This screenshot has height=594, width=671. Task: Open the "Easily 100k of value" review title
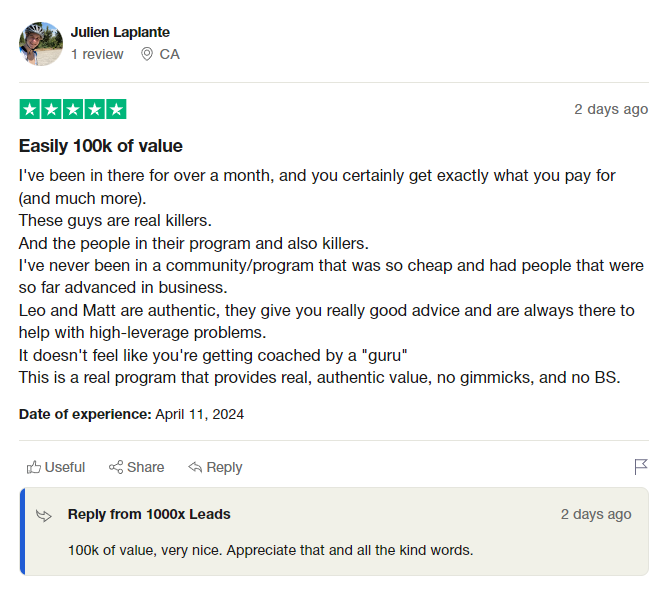101,146
